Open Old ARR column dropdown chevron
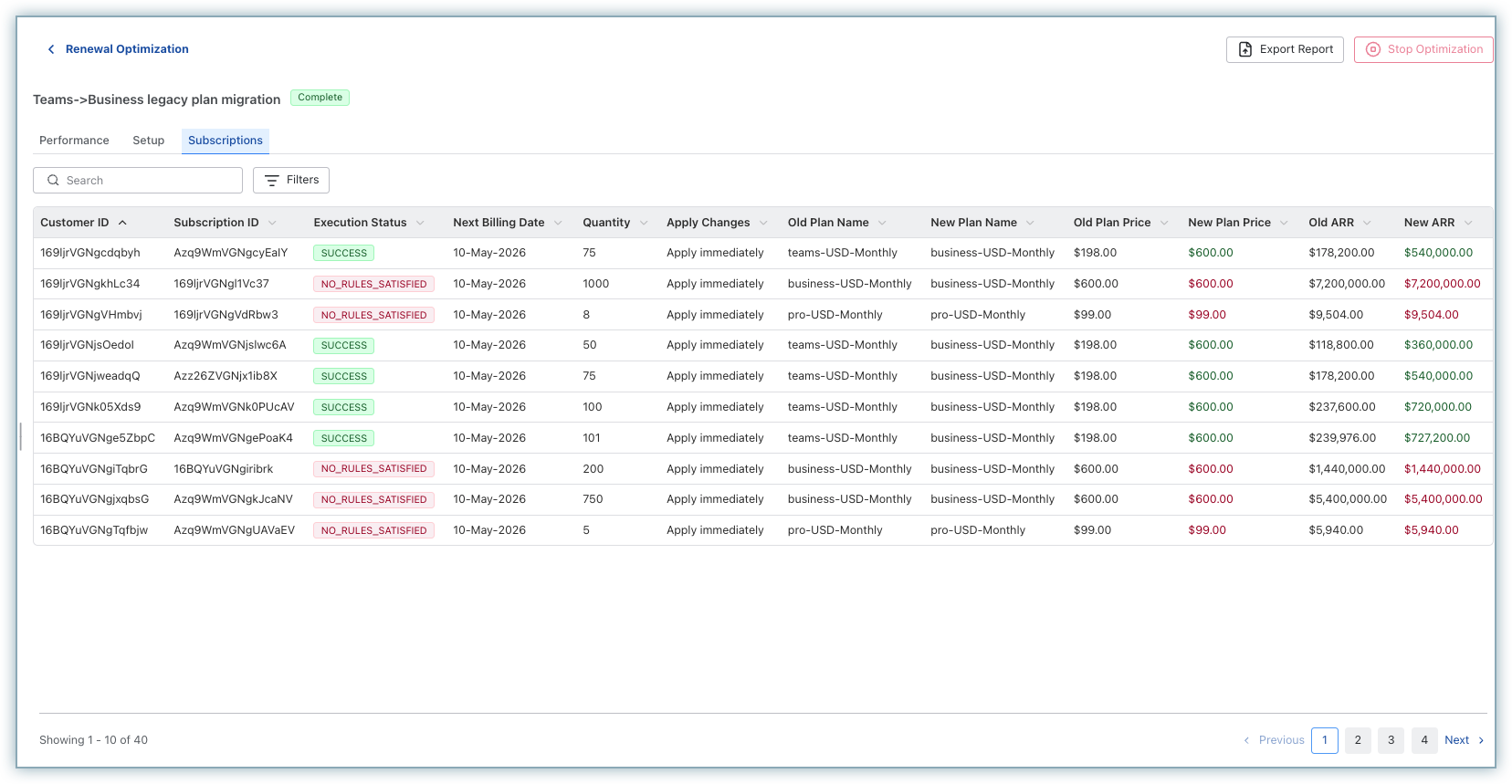Image resolution: width=1512 pixels, height=784 pixels. (1367, 223)
